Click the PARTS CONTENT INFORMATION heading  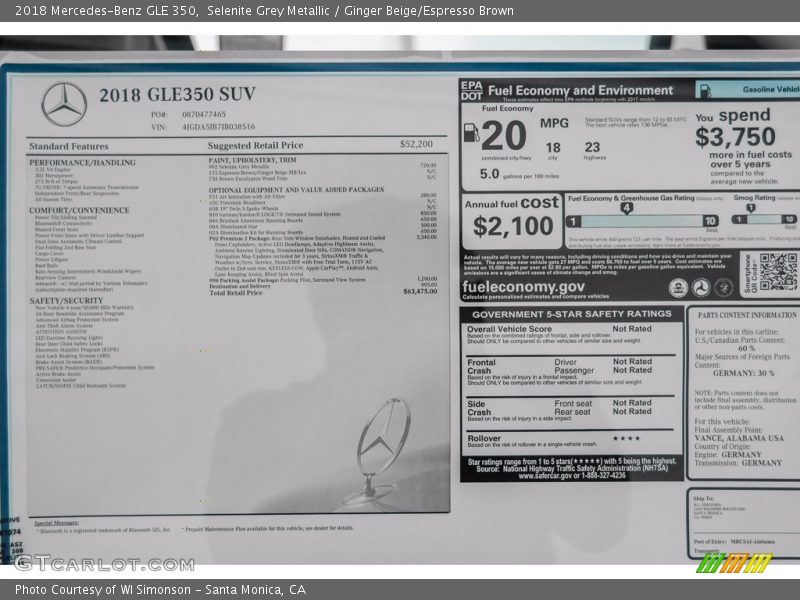tap(747, 315)
